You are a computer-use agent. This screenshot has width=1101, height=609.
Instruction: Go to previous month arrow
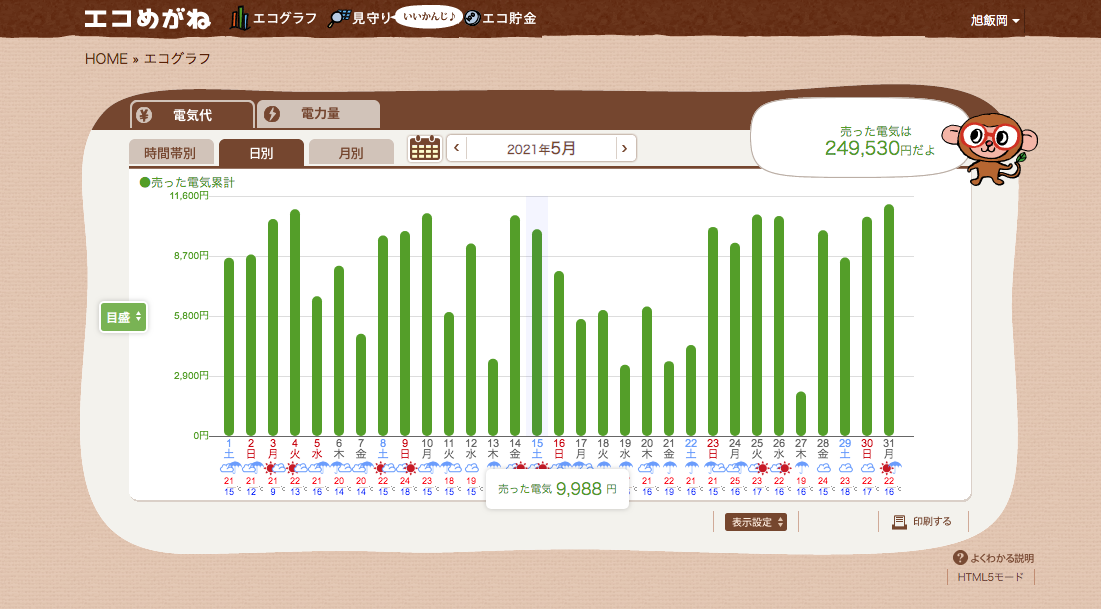pyautogui.click(x=456, y=148)
